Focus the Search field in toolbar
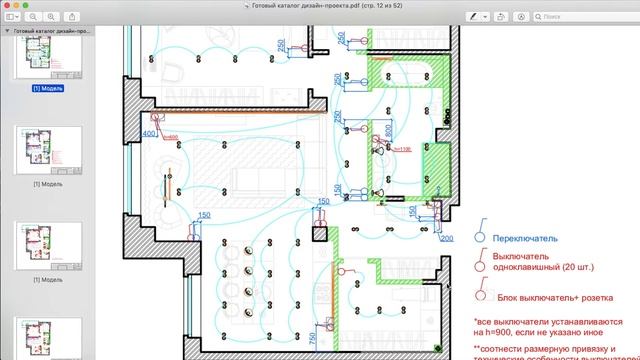This screenshot has width=640, height=360. [587, 17]
